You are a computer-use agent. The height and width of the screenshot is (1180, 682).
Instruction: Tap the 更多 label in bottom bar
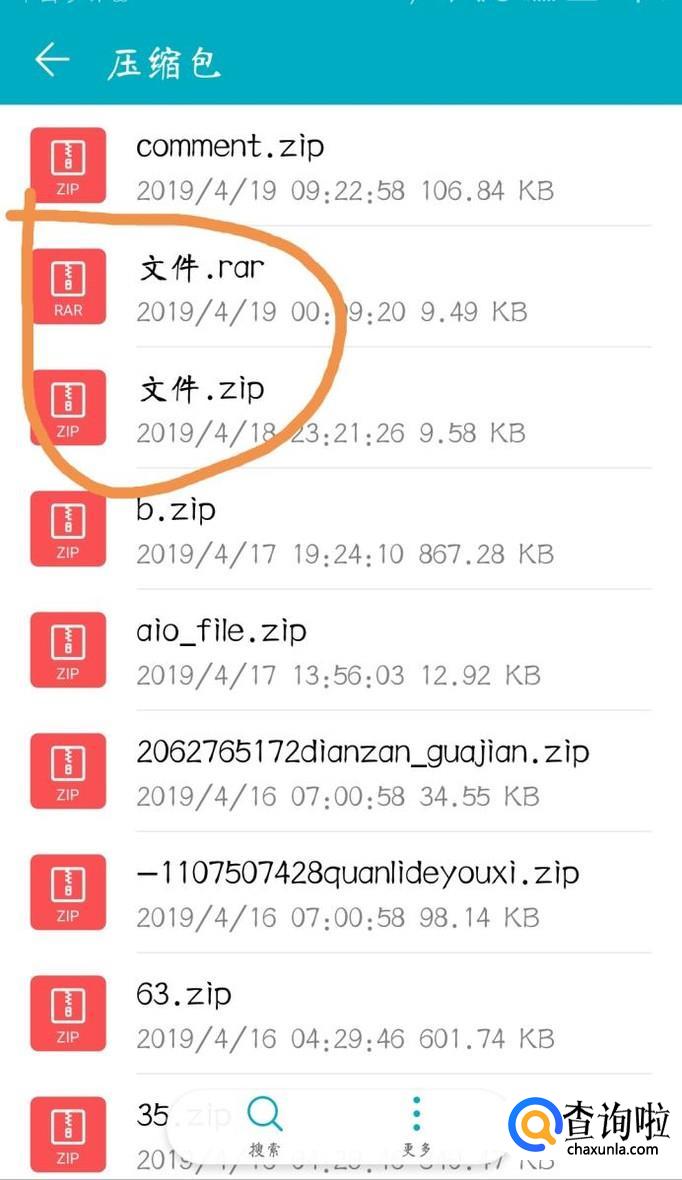(416, 1149)
